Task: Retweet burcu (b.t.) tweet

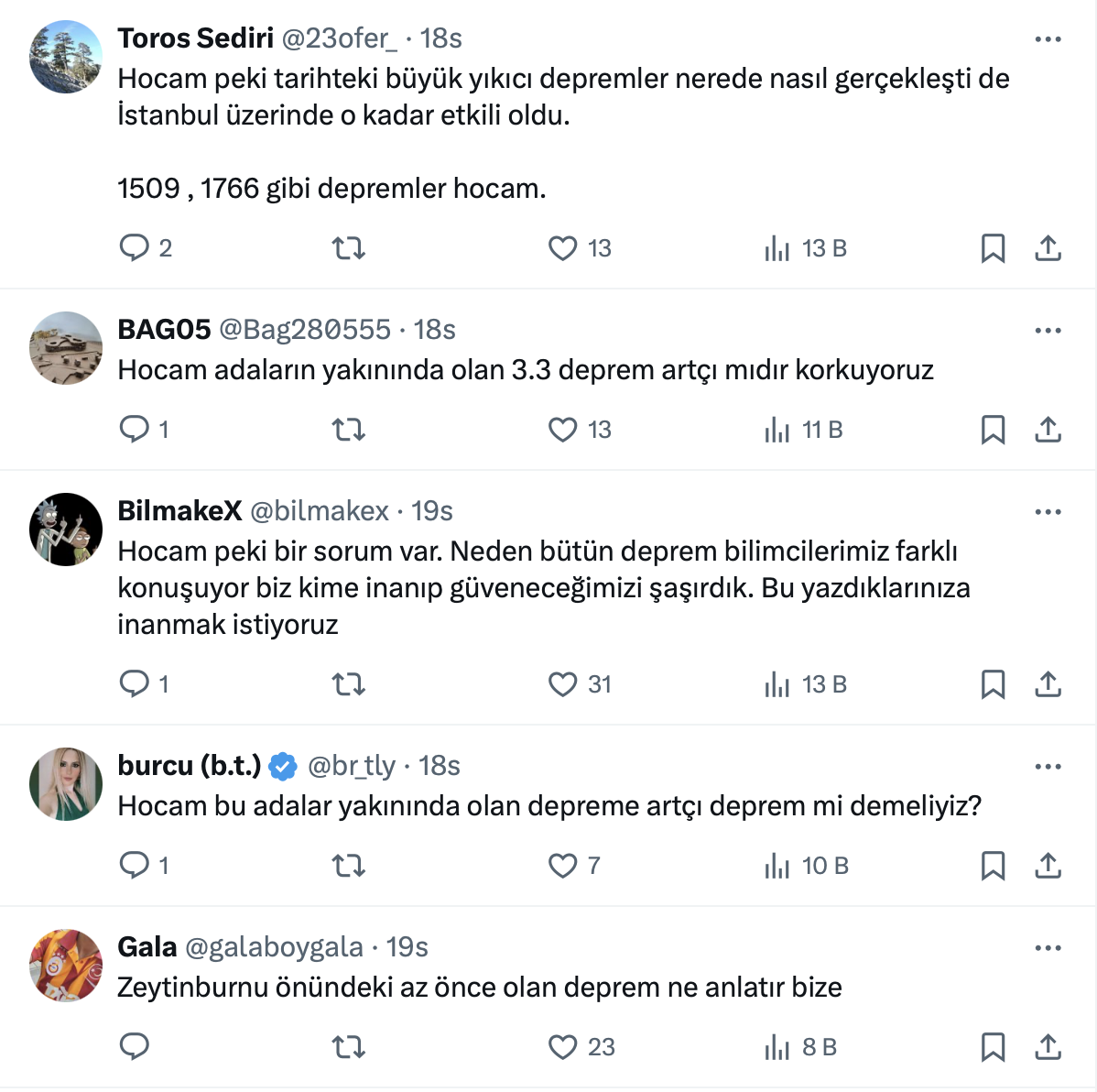Action: click(x=348, y=866)
